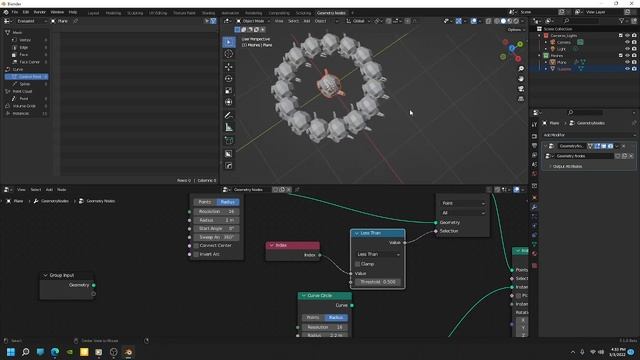This screenshot has height=360, width=640.
Task: Remove the GeometryNodes modifier with X icon
Action: 623,146
